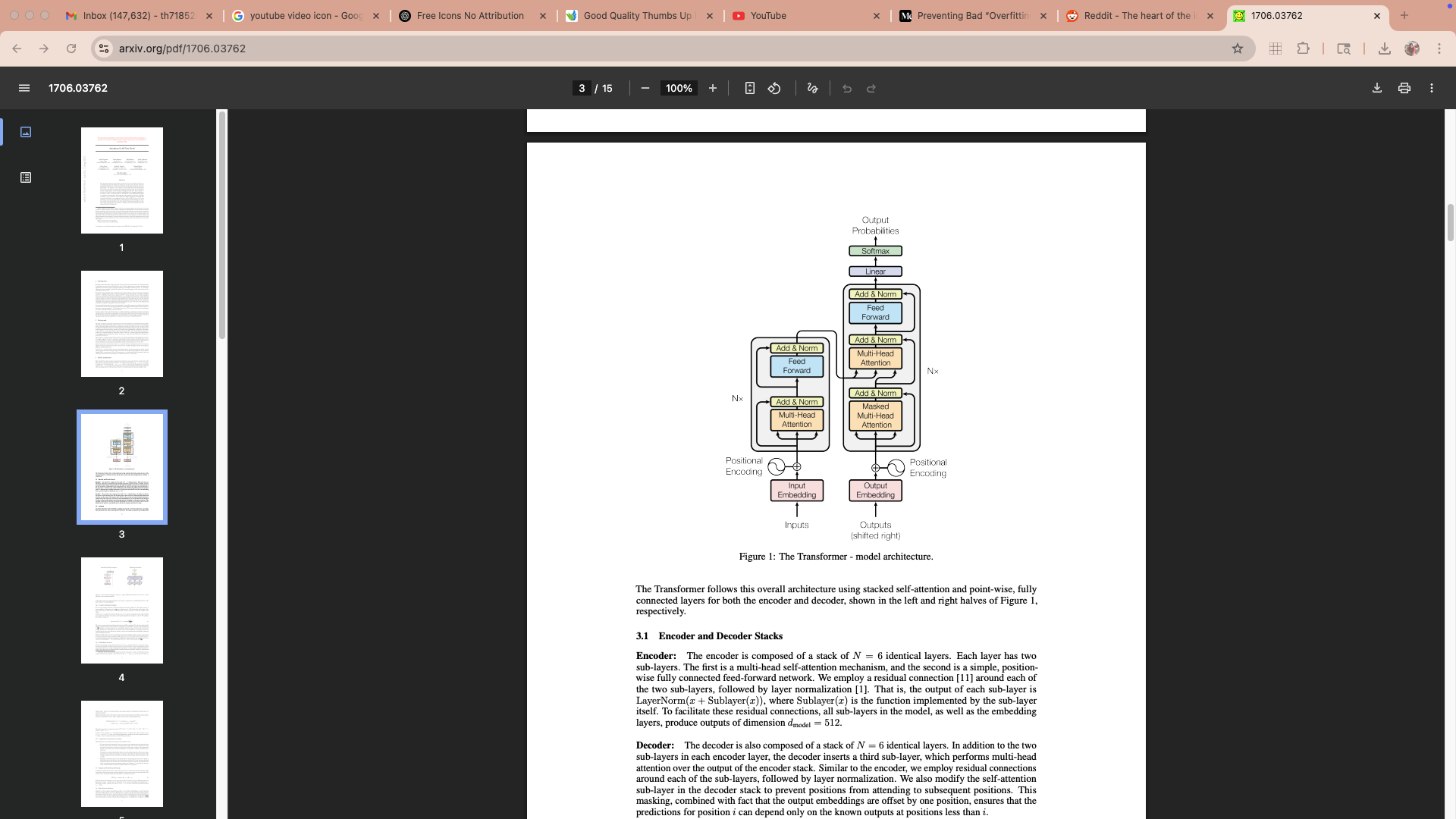The height and width of the screenshot is (819, 1456).
Task: Open Chrome downloads tray icon
Action: click(x=1384, y=49)
